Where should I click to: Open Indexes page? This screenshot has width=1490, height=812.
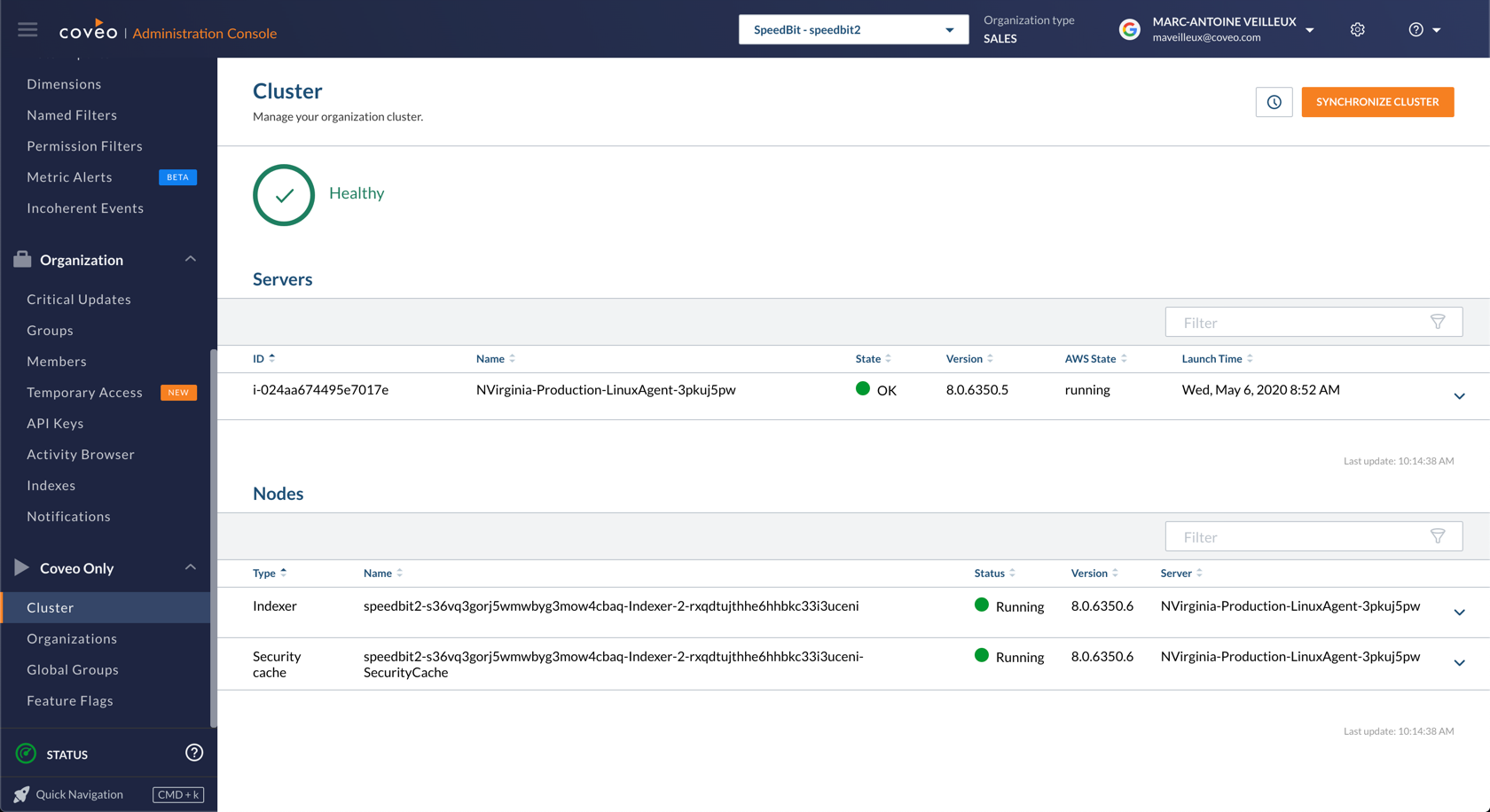tap(51, 485)
